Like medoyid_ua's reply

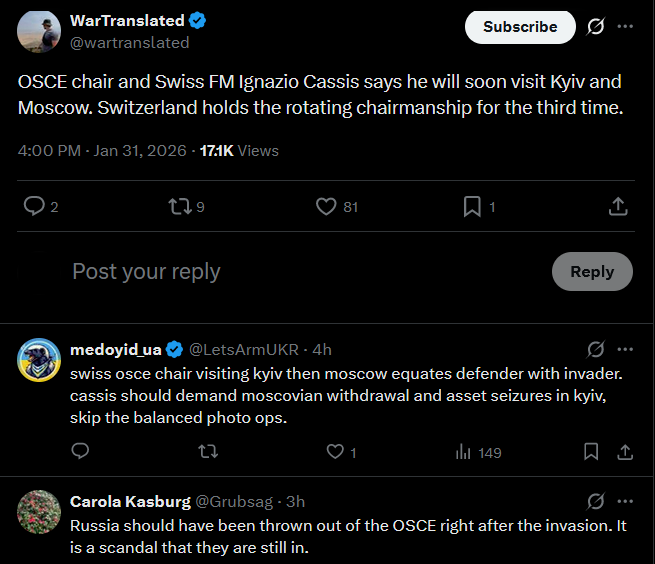tap(336, 452)
